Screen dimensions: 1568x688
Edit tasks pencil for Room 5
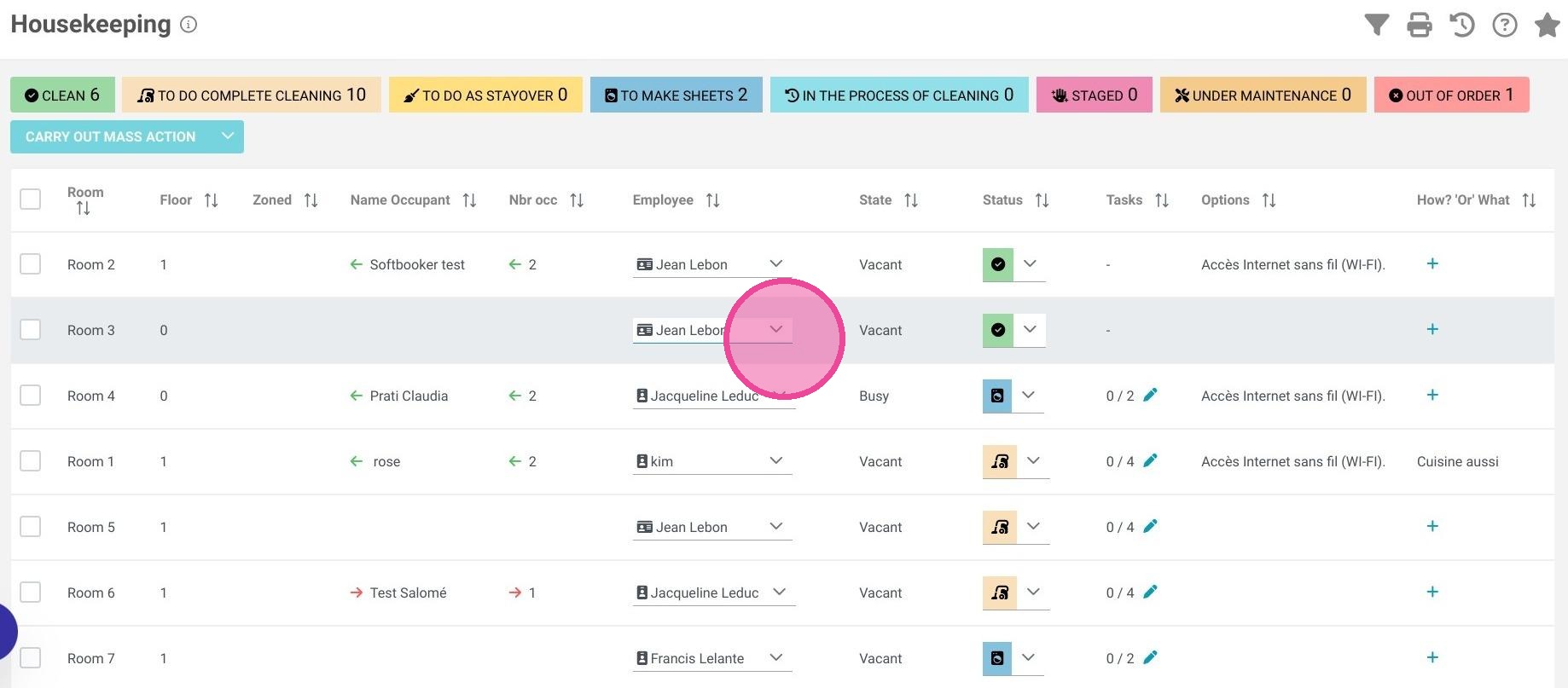point(1150,526)
